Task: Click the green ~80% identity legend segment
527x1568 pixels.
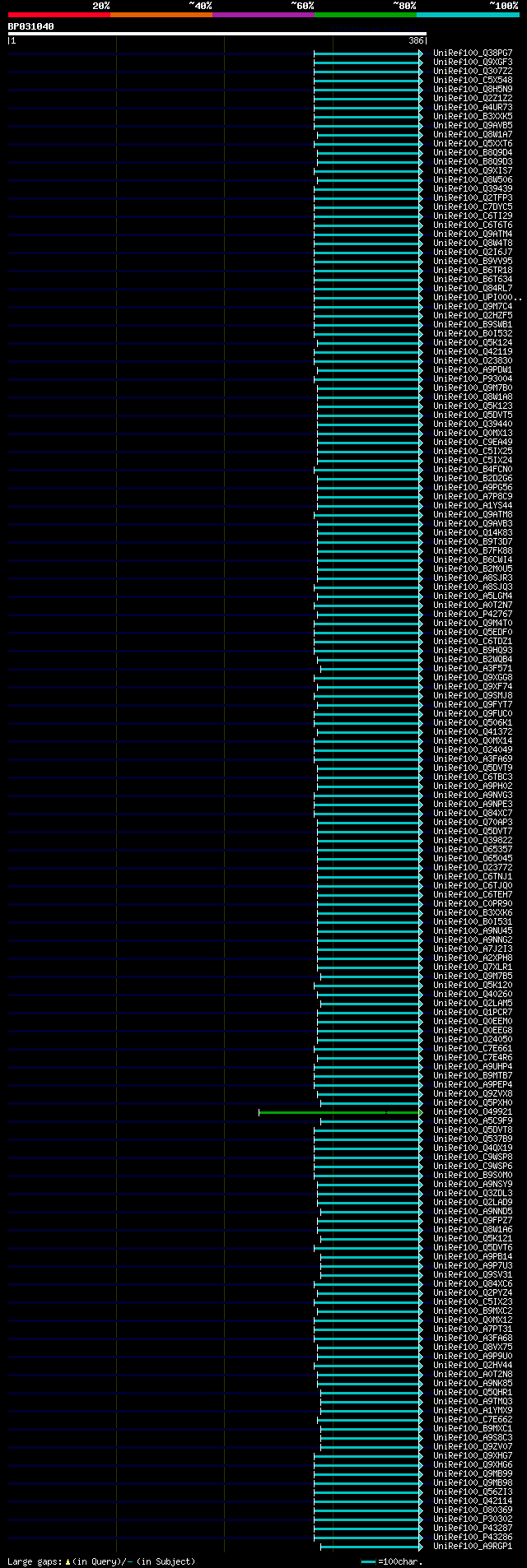Action: point(366,15)
